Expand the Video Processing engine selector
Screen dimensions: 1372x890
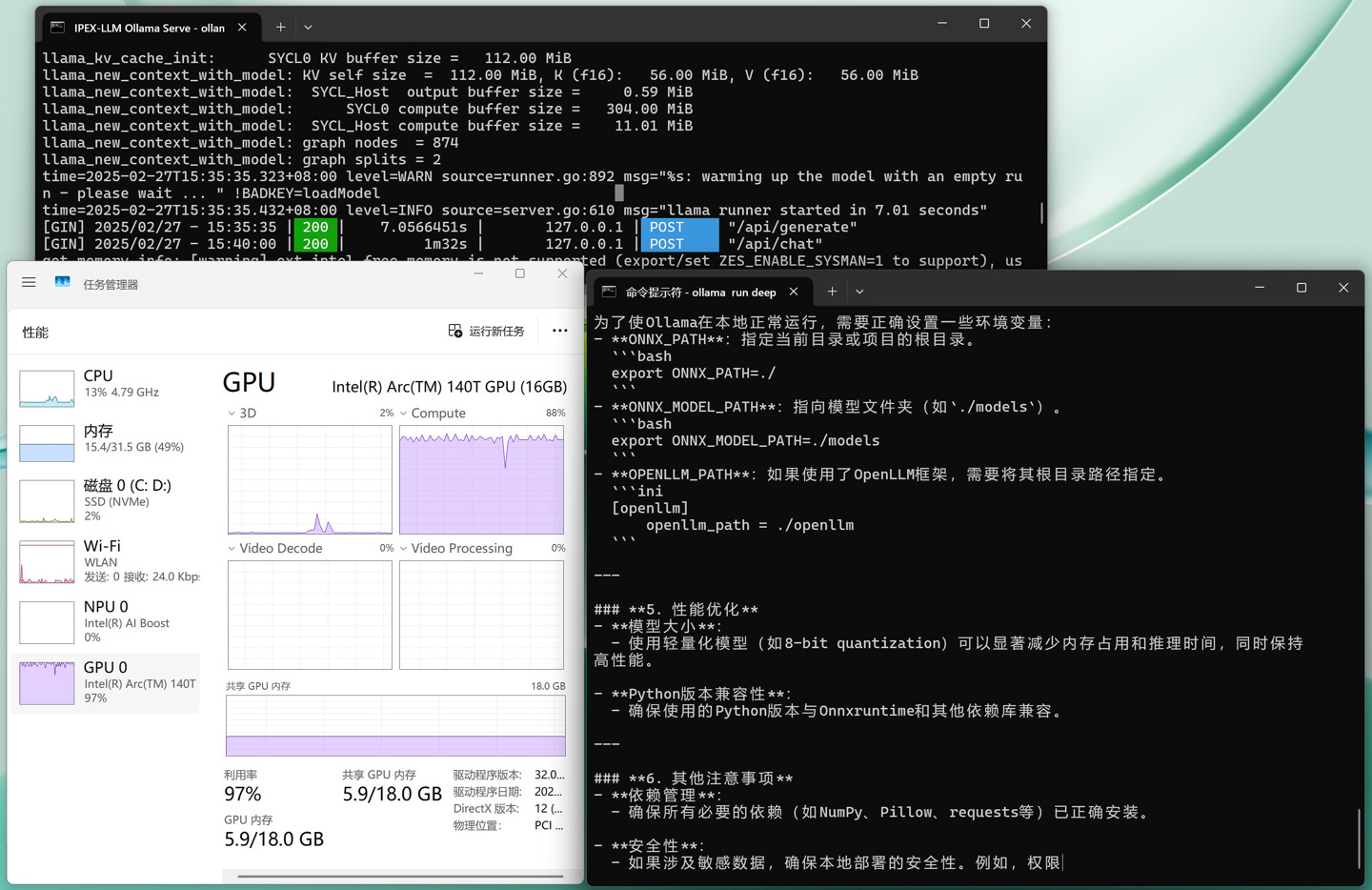coord(404,549)
